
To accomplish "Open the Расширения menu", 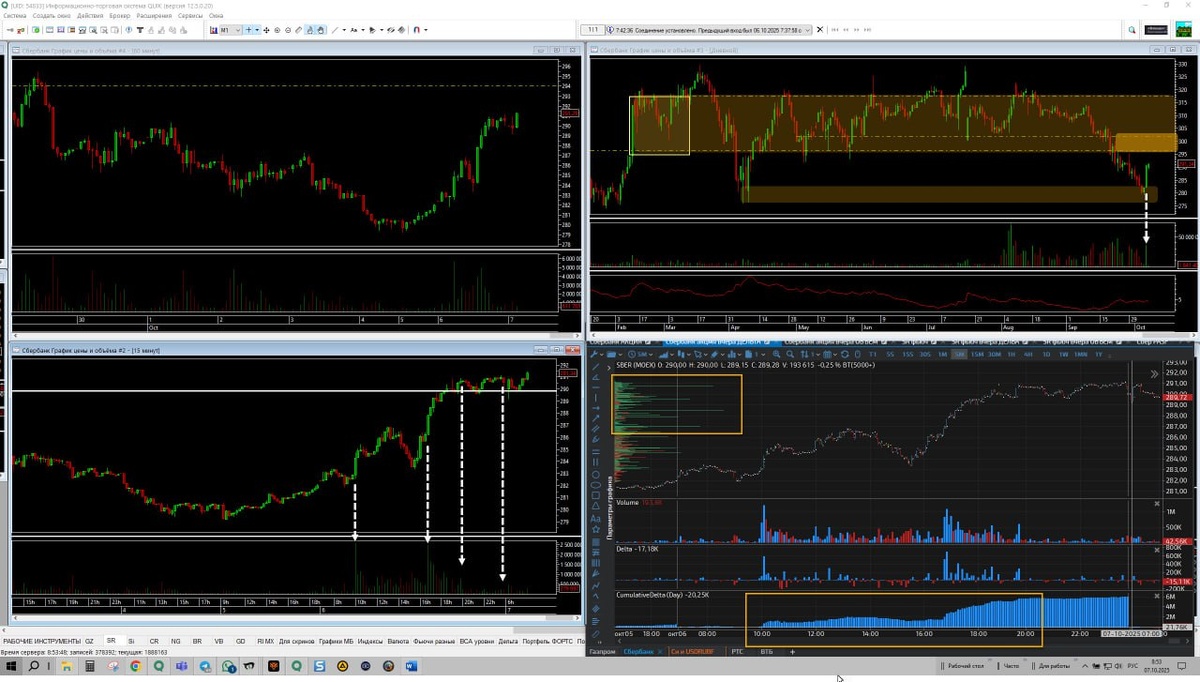I will 154,16.
